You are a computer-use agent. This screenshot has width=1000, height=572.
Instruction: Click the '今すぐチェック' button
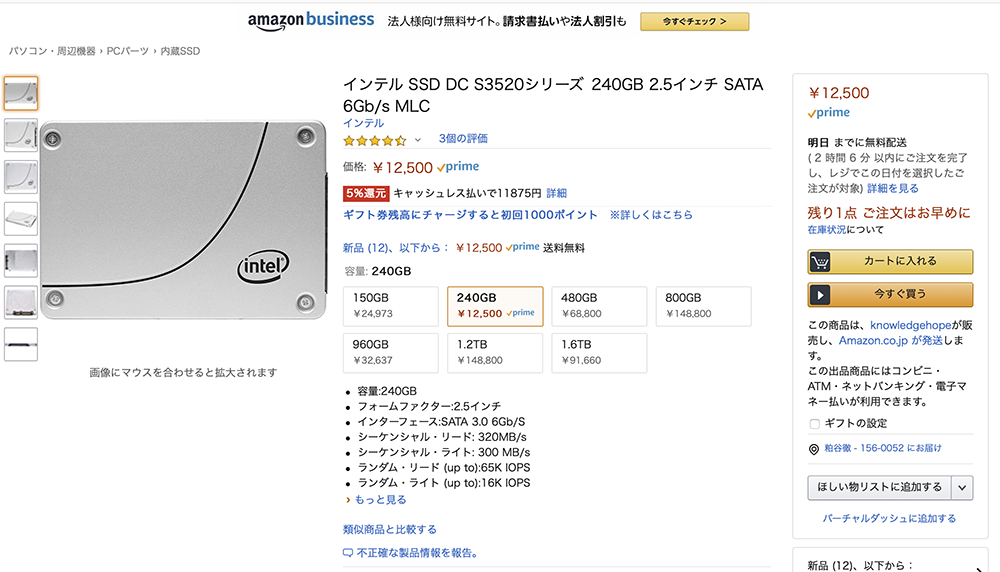pos(694,21)
